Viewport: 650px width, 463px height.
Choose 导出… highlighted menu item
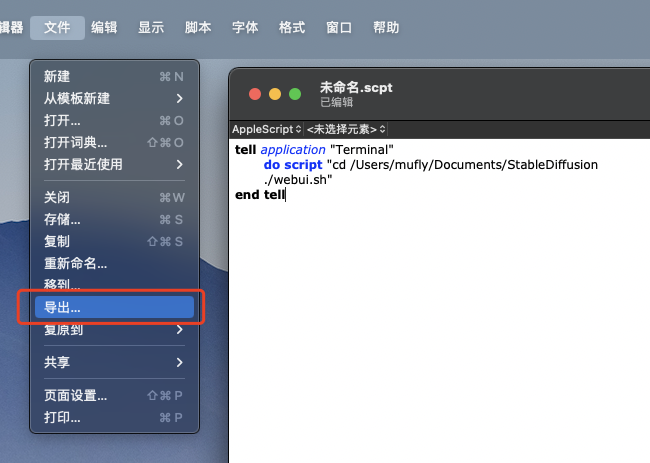click(x=114, y=307)
